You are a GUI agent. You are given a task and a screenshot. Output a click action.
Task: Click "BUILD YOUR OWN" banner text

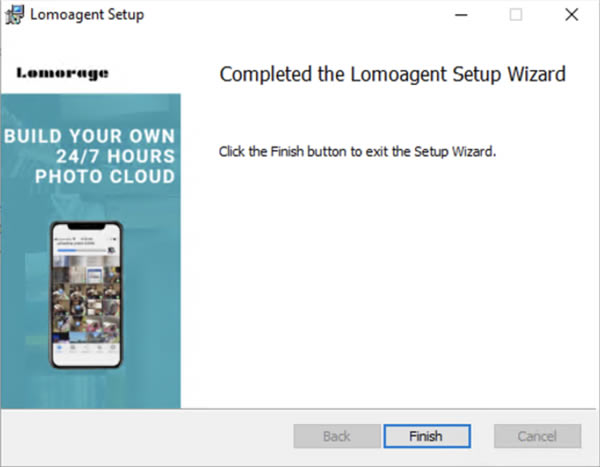[90, 136]
